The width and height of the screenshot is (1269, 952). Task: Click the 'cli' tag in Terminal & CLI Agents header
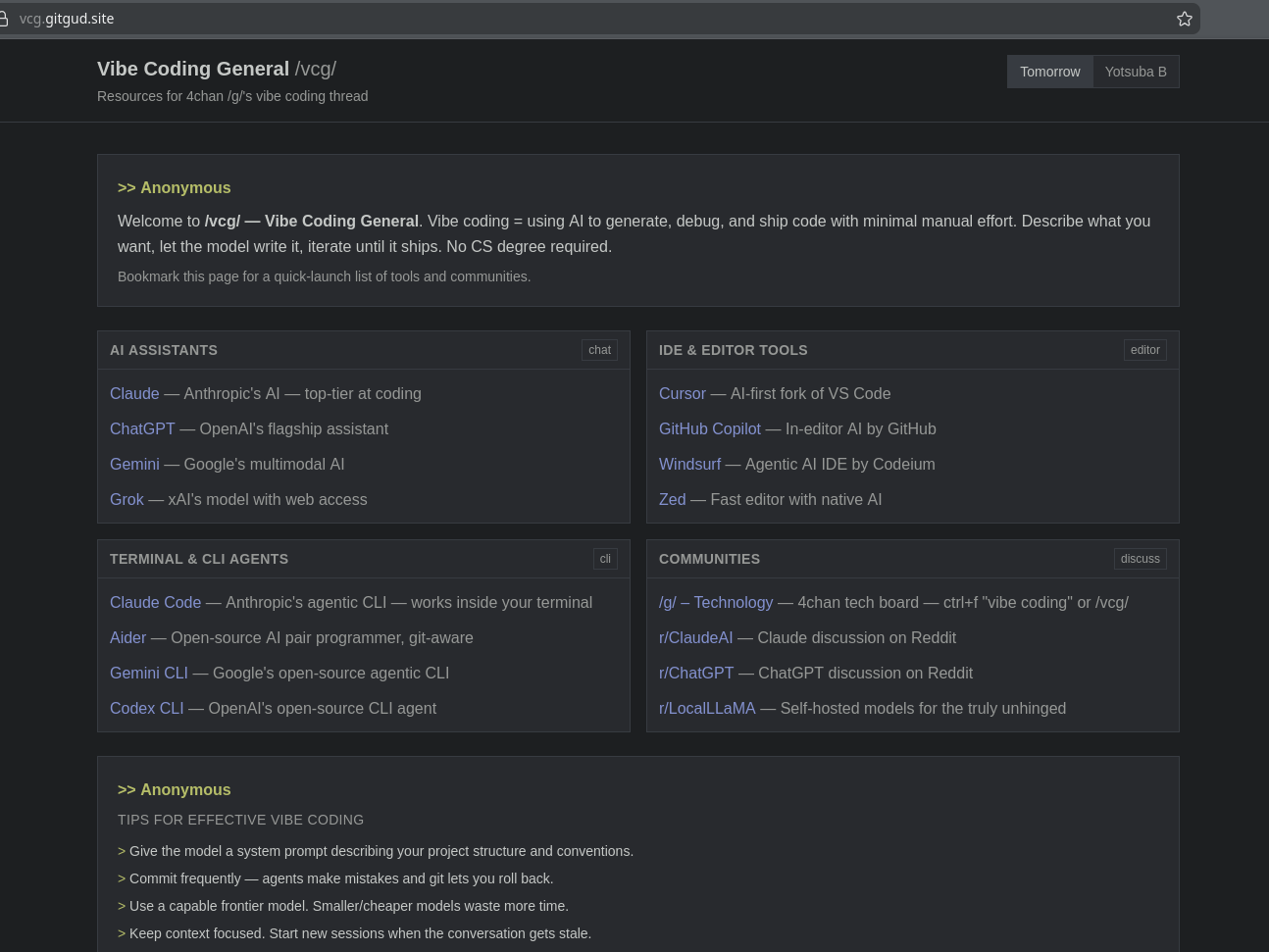coord(605,559)
